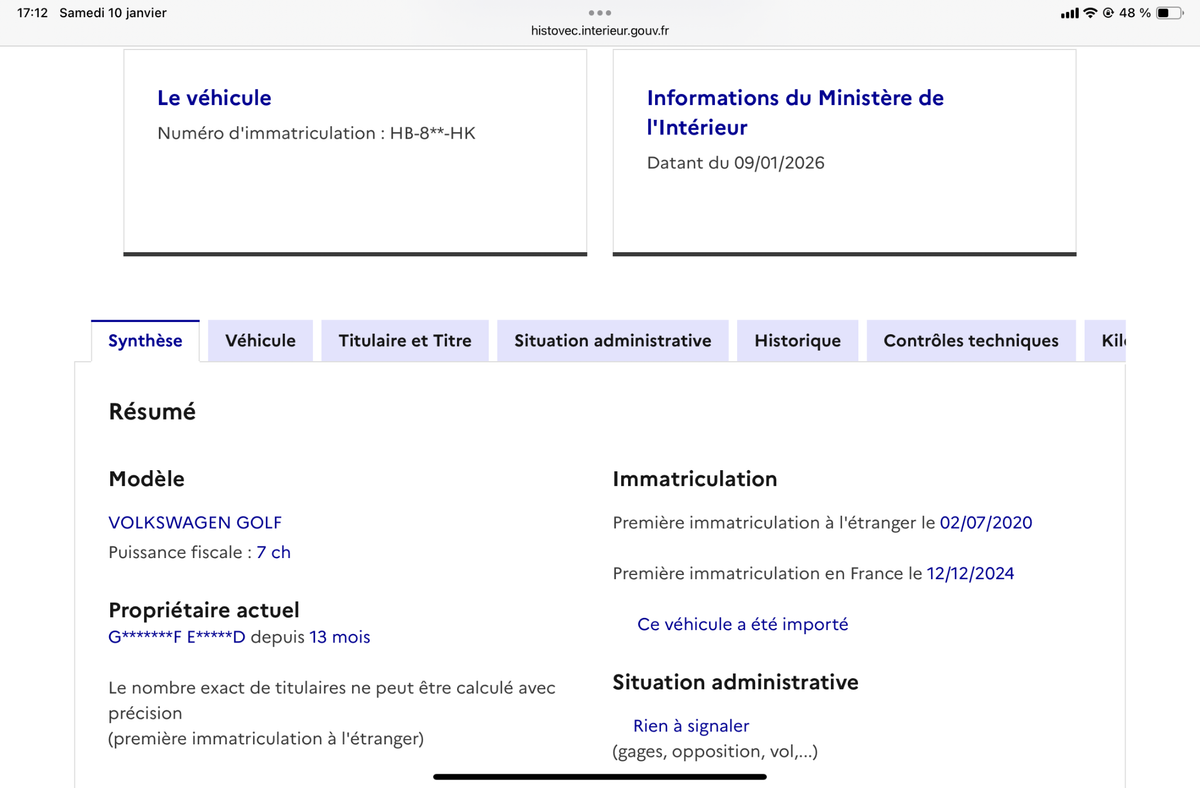Switch to the Véhicule tab
The width and height of the screenshot is (1200, 788).
pyautogui.click(x=260, y=341)
